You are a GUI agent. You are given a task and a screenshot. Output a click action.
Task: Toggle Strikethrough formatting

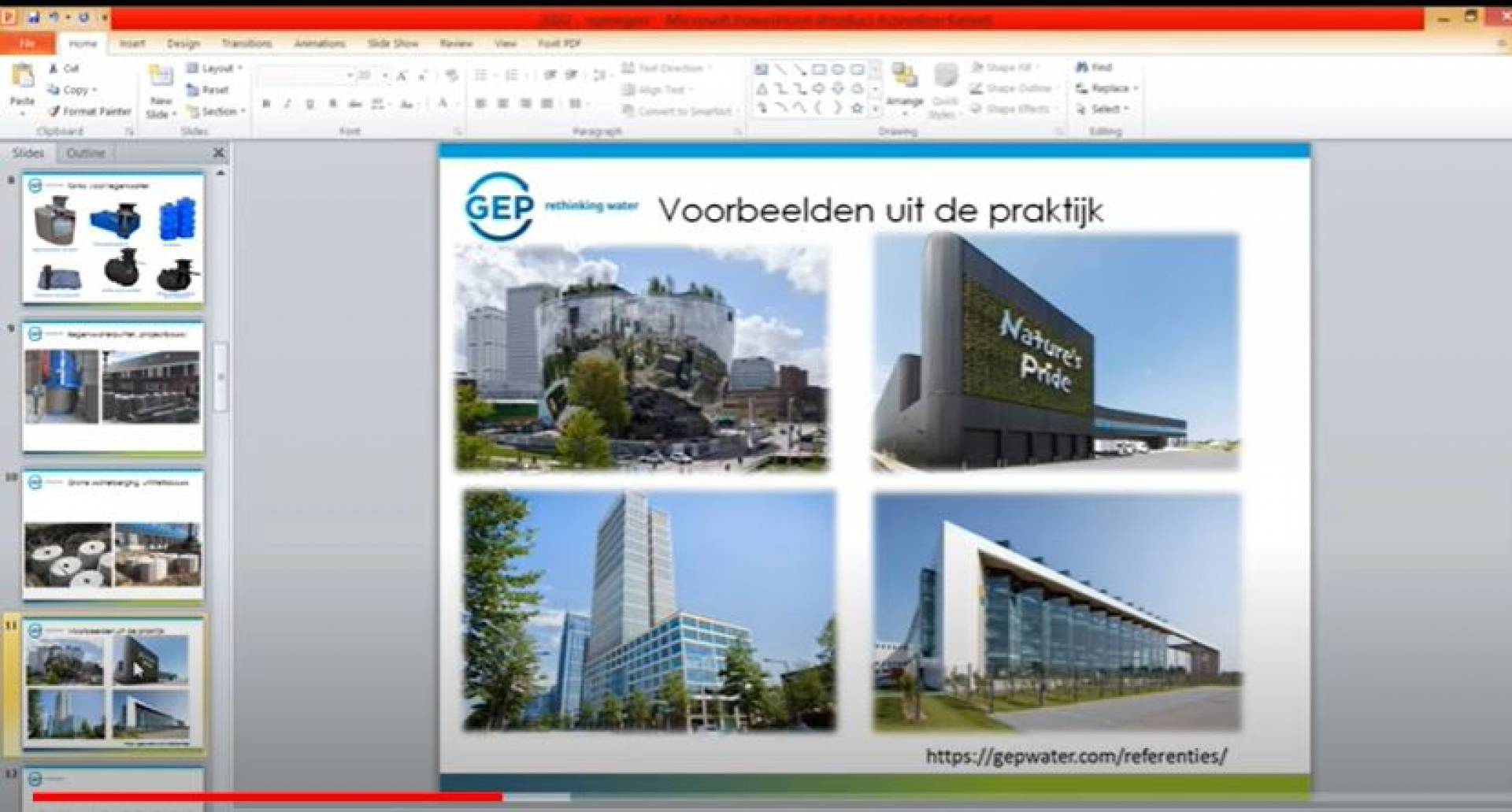(x=355, y=104)
